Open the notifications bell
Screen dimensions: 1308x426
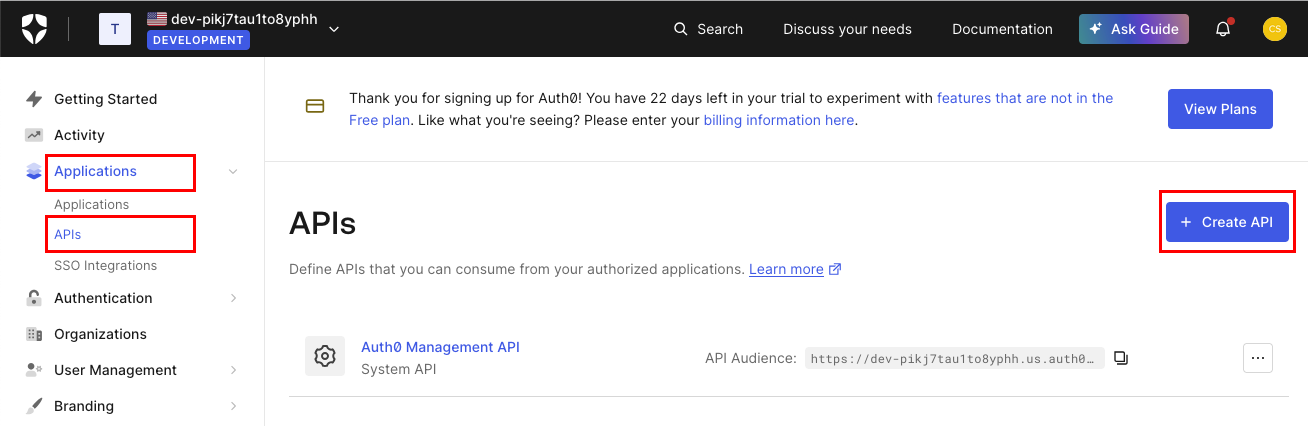click(1222, 29)
